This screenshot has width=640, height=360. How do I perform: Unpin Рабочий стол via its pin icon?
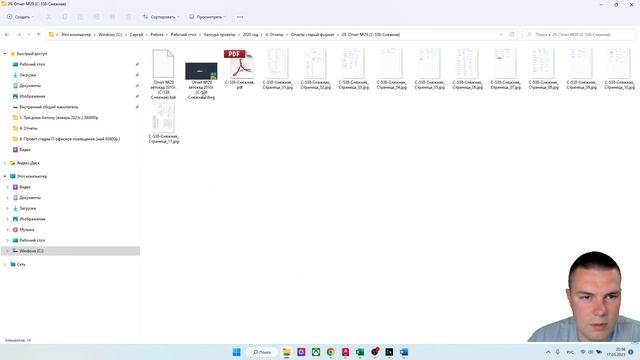coord(137,64)
